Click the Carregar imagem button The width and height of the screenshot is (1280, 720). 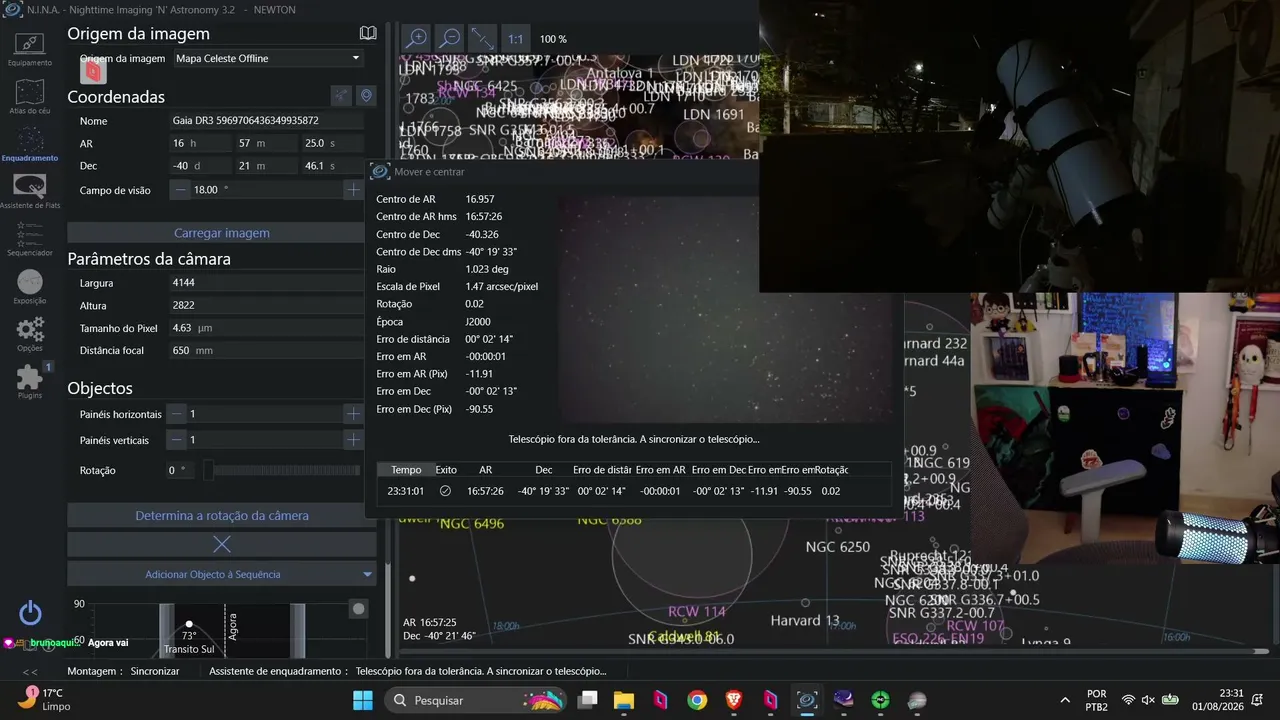[x=222, y=233]
